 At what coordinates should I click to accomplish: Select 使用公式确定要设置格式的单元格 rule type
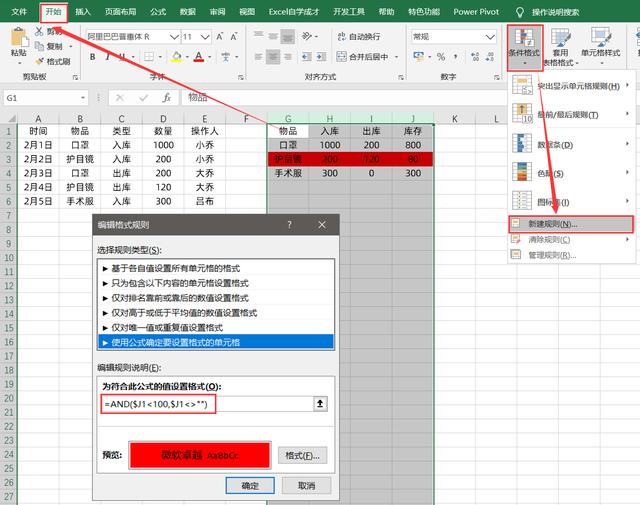point(220,343)
